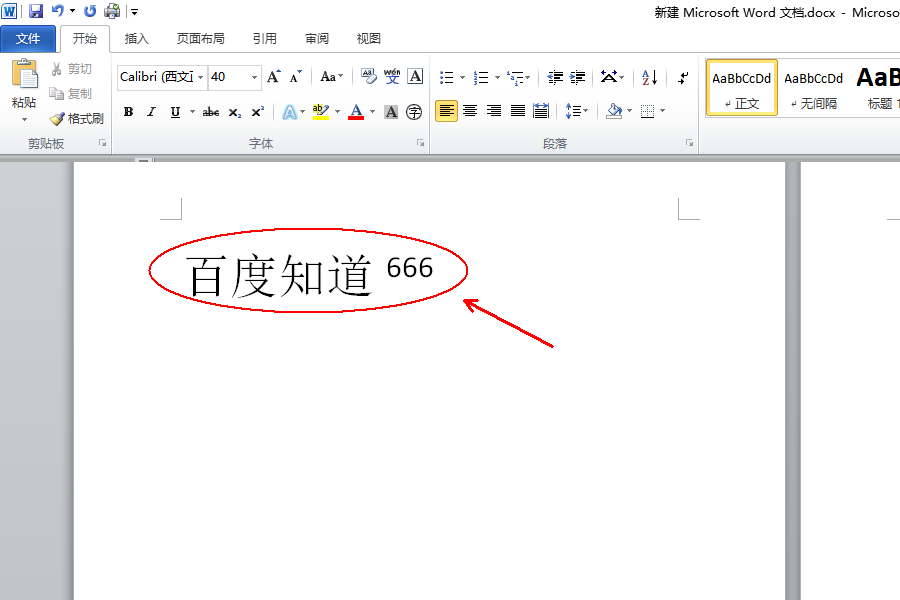This screenshot has width=900, height=600.
Task: Click the Redo icon in quick access toolbar
Action: click(x=90, y=11)
